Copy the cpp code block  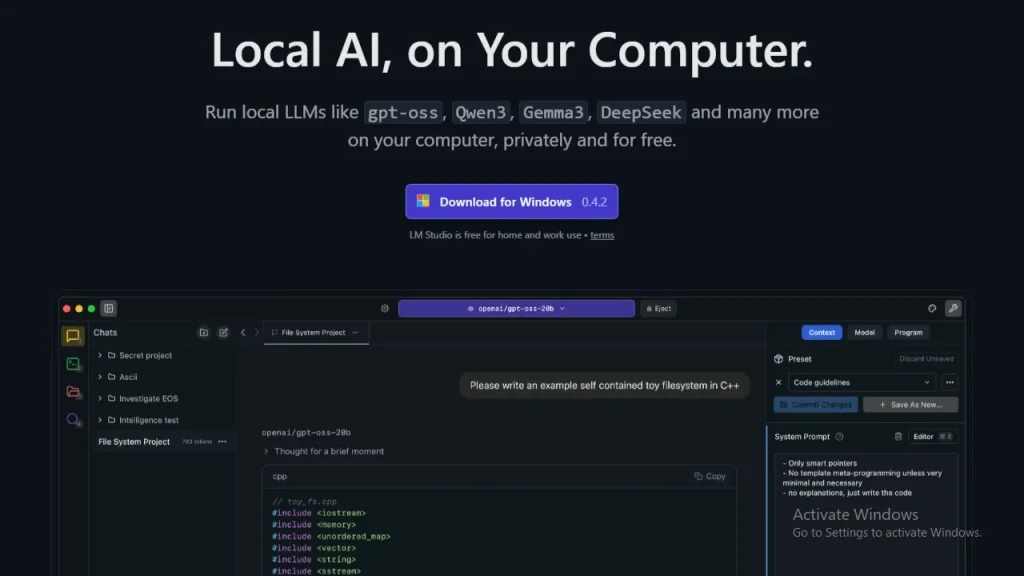coord(710,476)
